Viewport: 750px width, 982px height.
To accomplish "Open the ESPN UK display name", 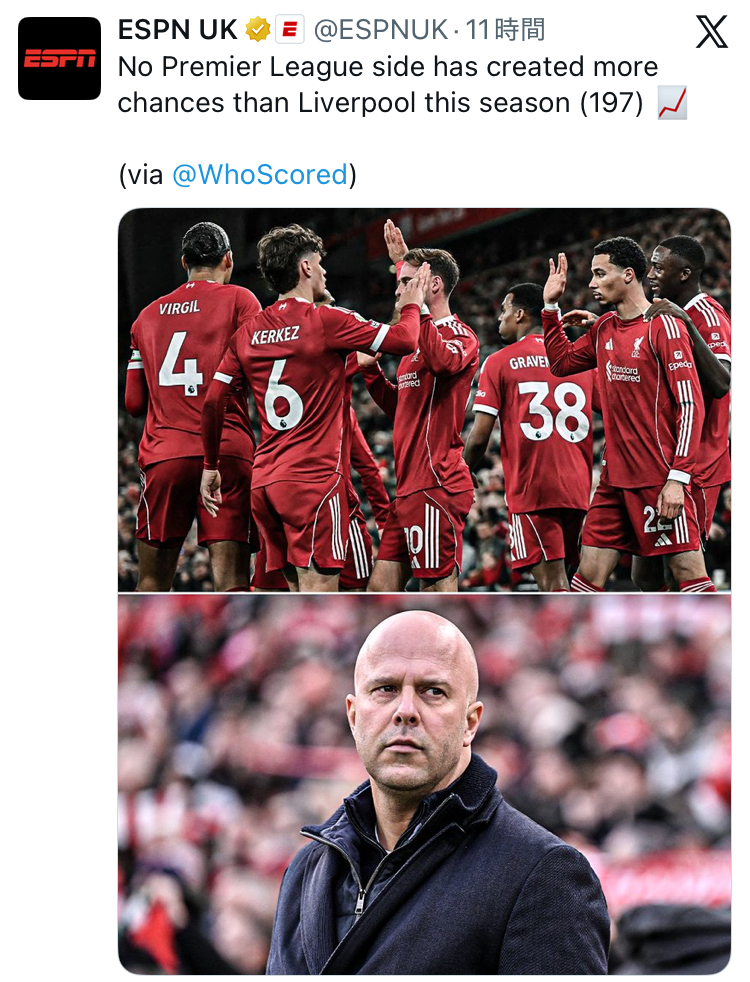I will pyautogui.click(x=178, y=30).
